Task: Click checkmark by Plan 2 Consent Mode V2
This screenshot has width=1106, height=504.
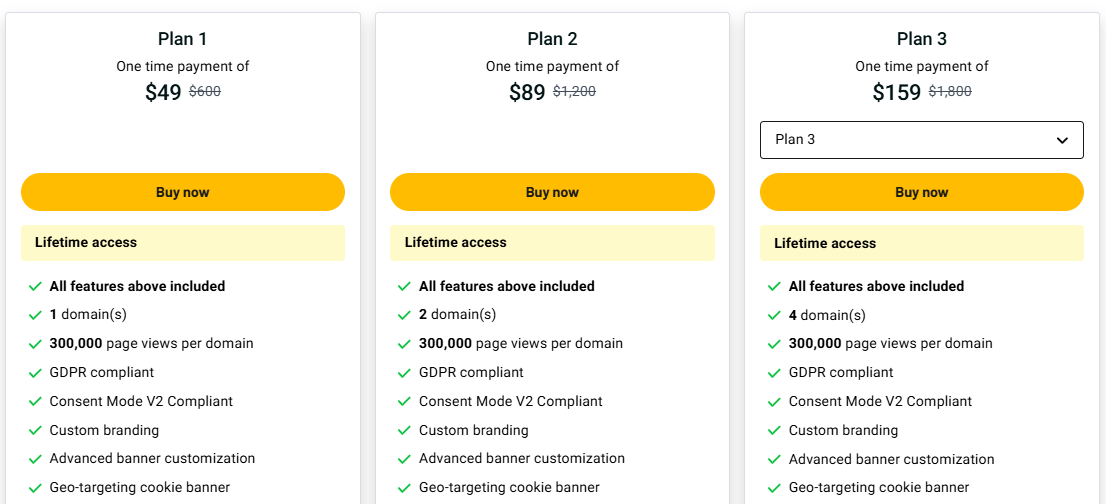Action: tap(405, 402)
